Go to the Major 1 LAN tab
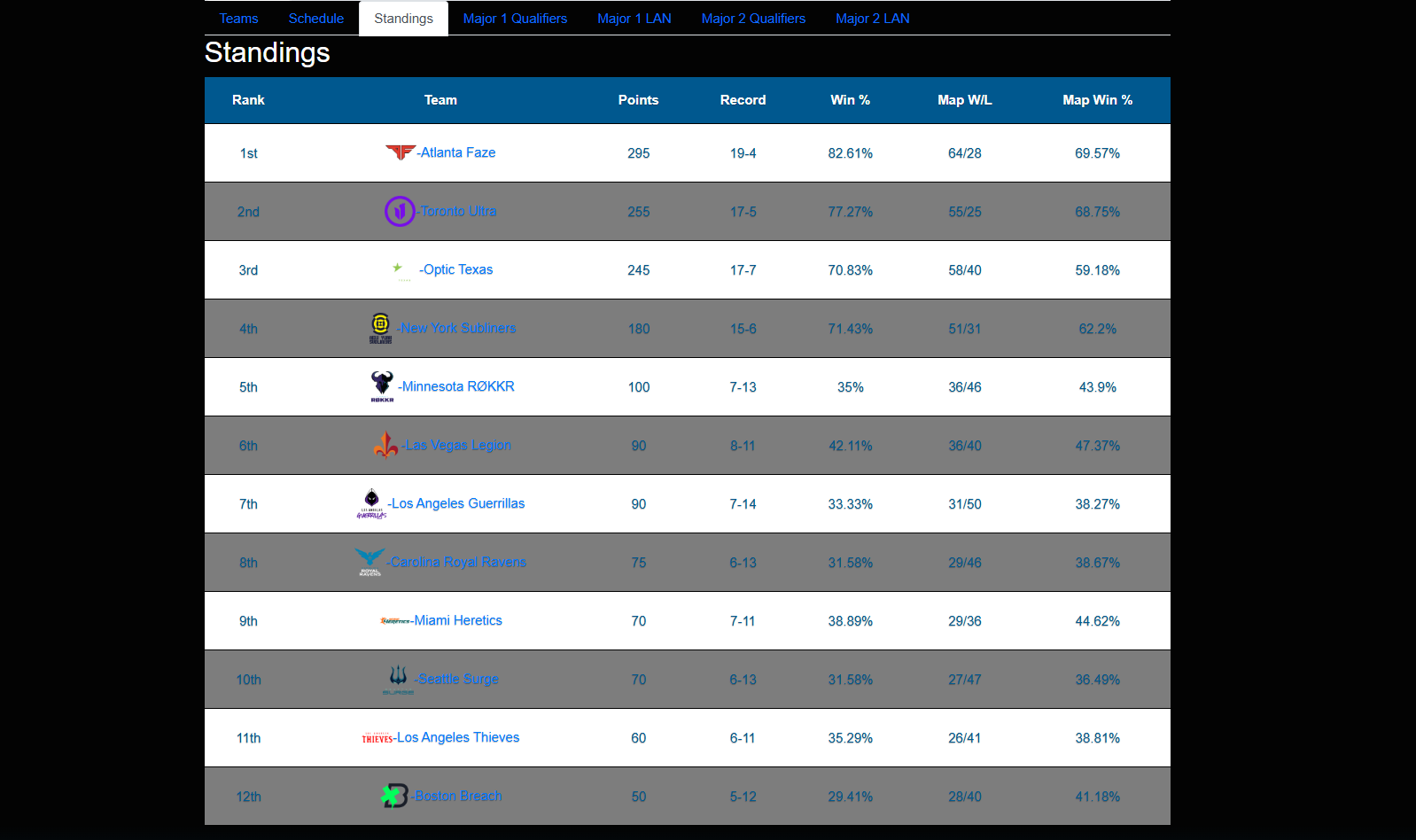 tap(634, 19)
